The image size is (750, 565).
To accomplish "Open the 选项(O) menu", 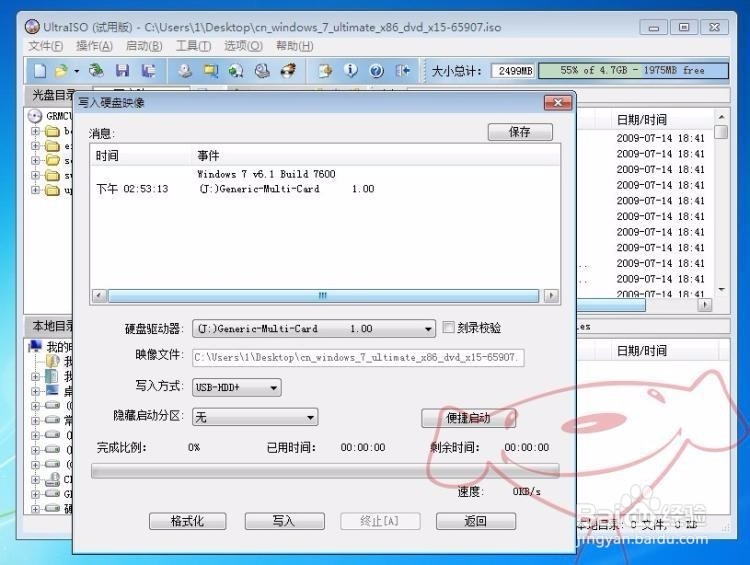I will (243, 46).
